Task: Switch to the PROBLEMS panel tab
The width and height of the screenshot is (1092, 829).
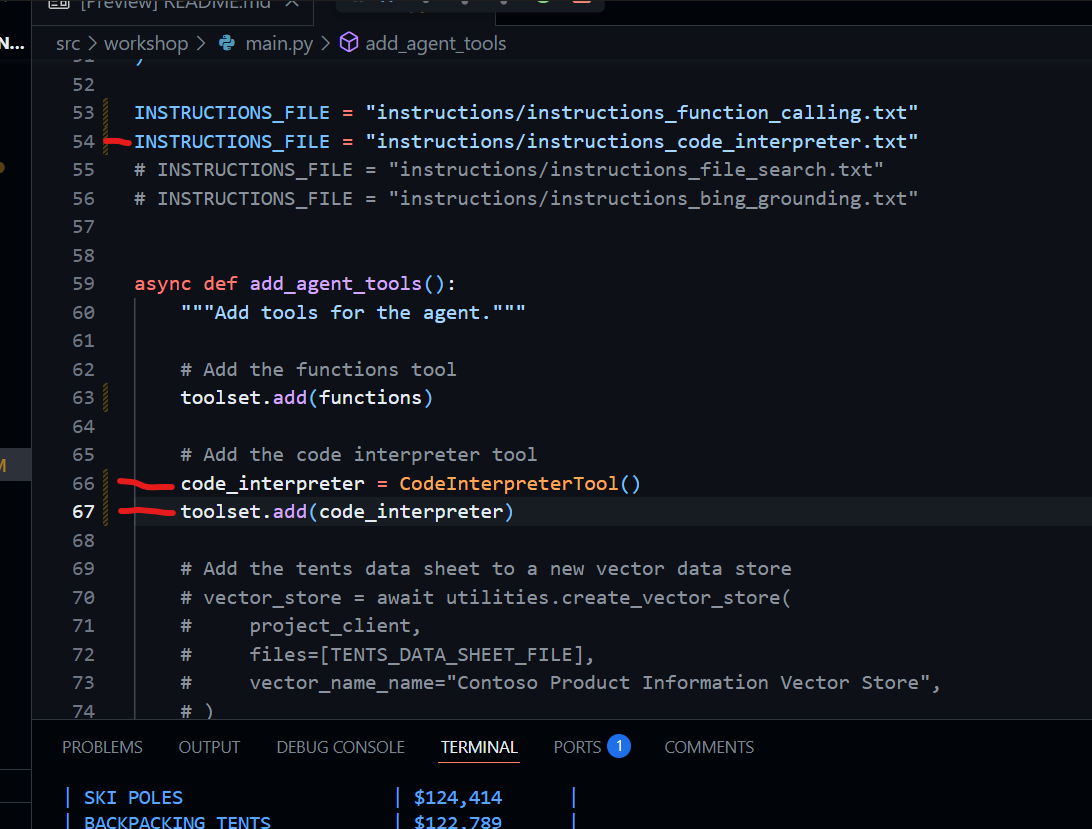Action: [x=102, y=747]
